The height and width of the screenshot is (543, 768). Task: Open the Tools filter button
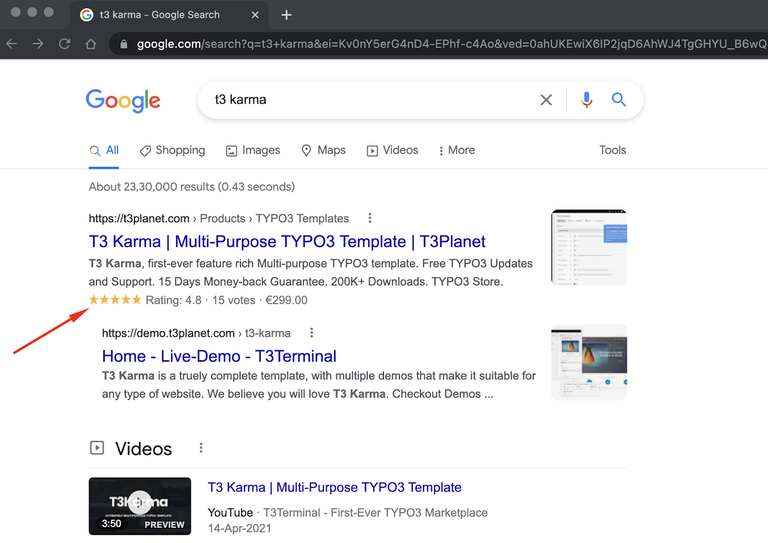click(612, 150)
